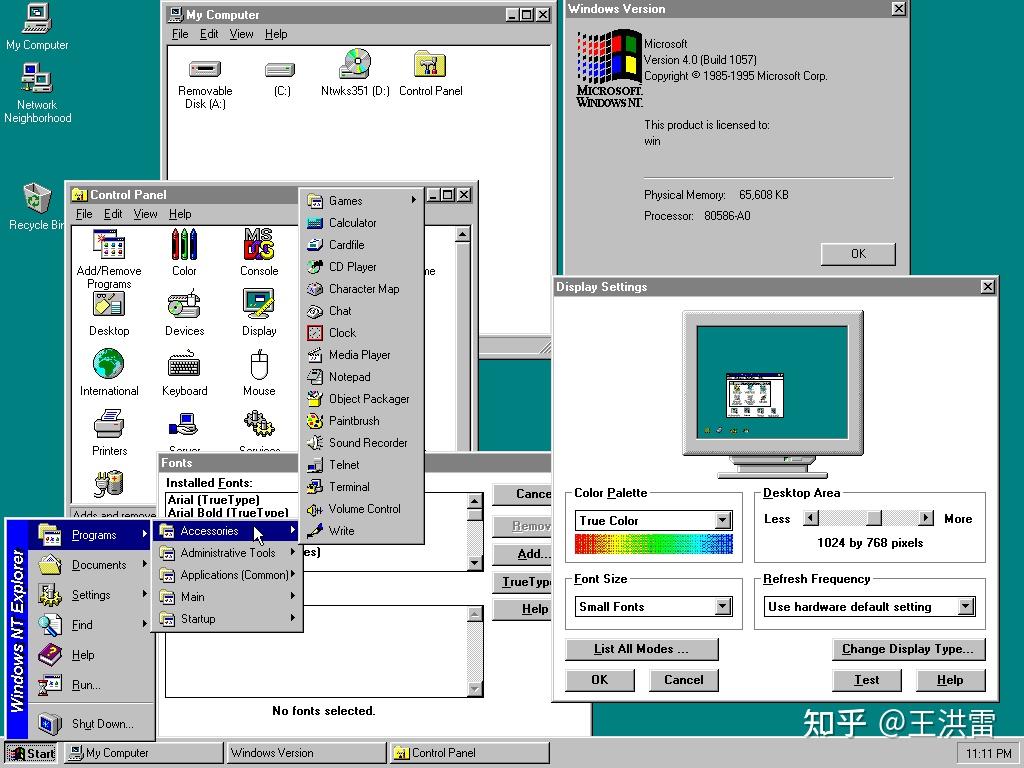Open the Color Palette dropdown
The image size is (1024, 768).
pyautogui.click(x=723, y=520)
